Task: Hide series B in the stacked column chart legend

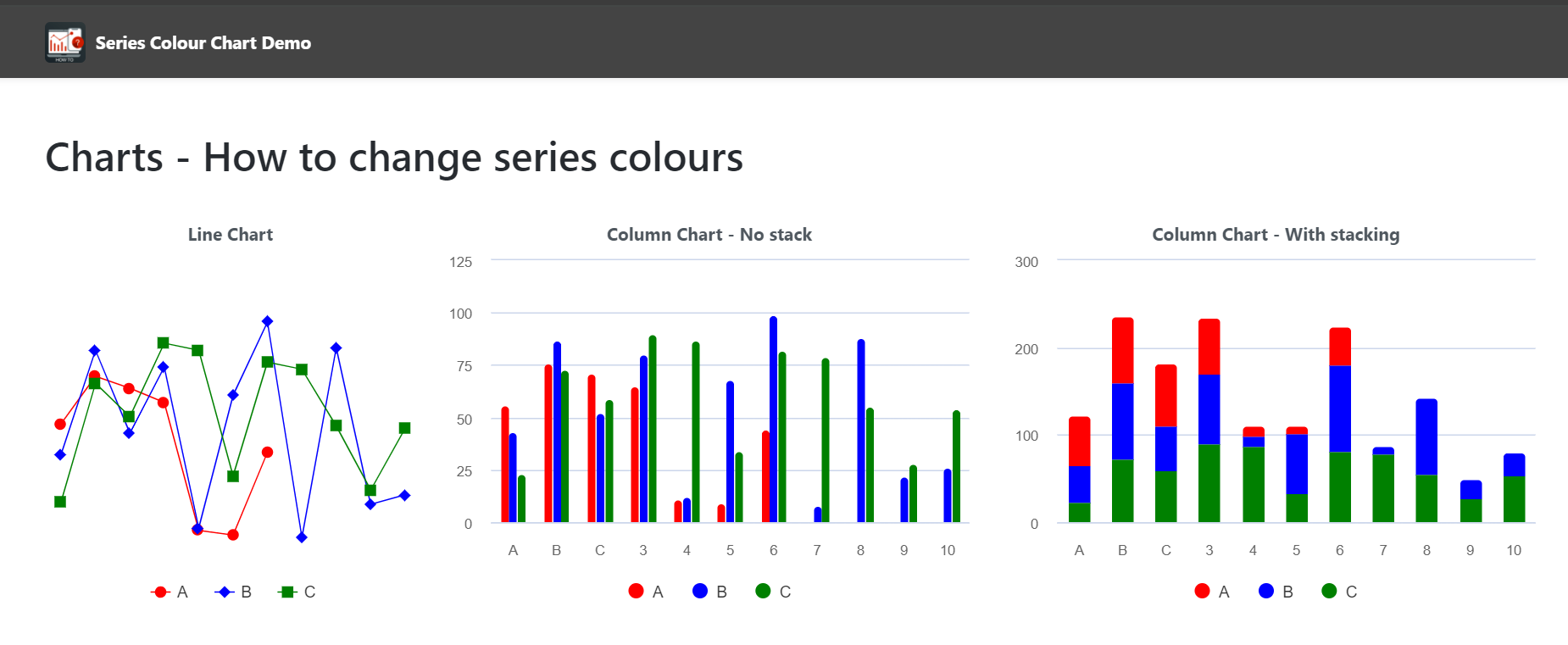Action: (x=1287, y=592)
